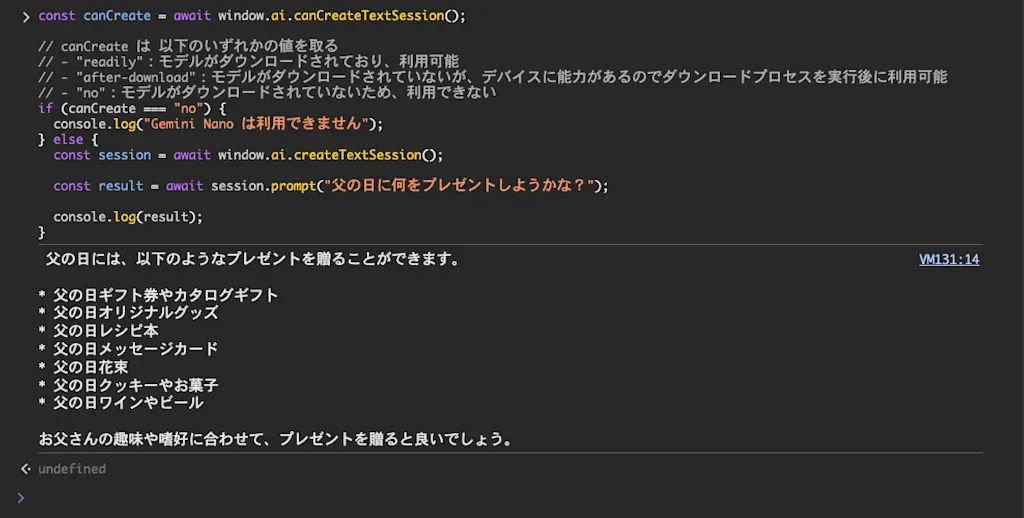Click the 父の日花束 output line

(83, 367)
